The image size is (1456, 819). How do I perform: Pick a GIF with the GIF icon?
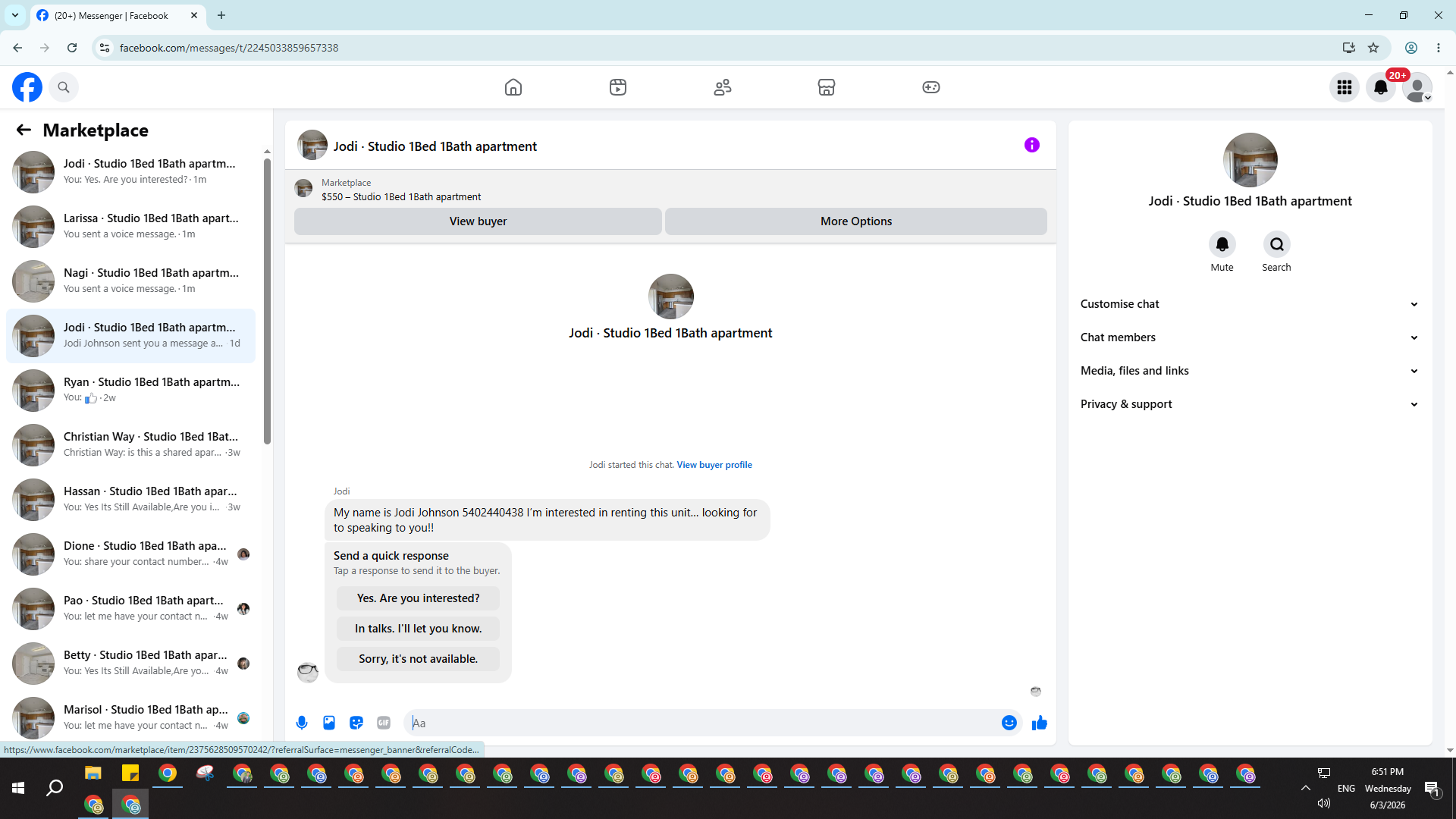point(384,723)
